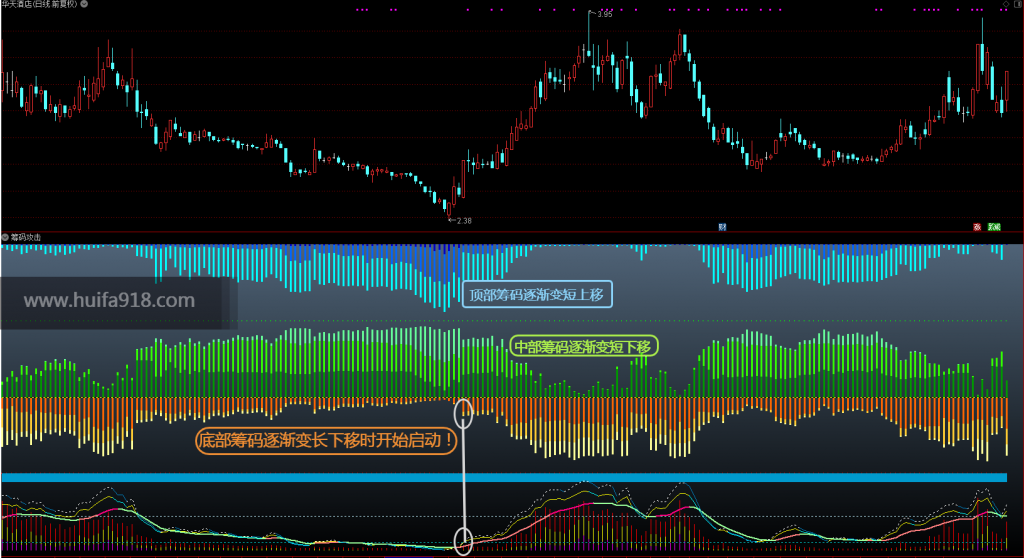Click the white vertical line connecting the ellipses

(463, 478)
